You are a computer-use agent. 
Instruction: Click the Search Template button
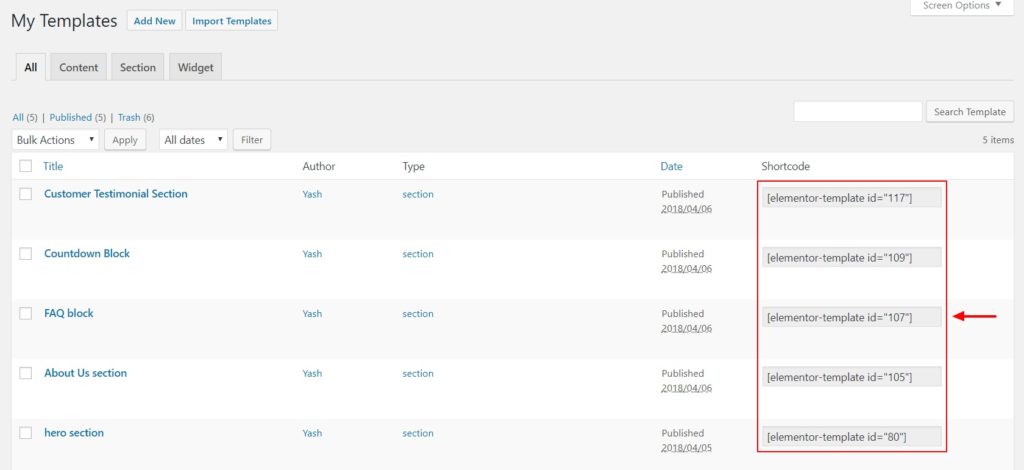pos(970,112)
